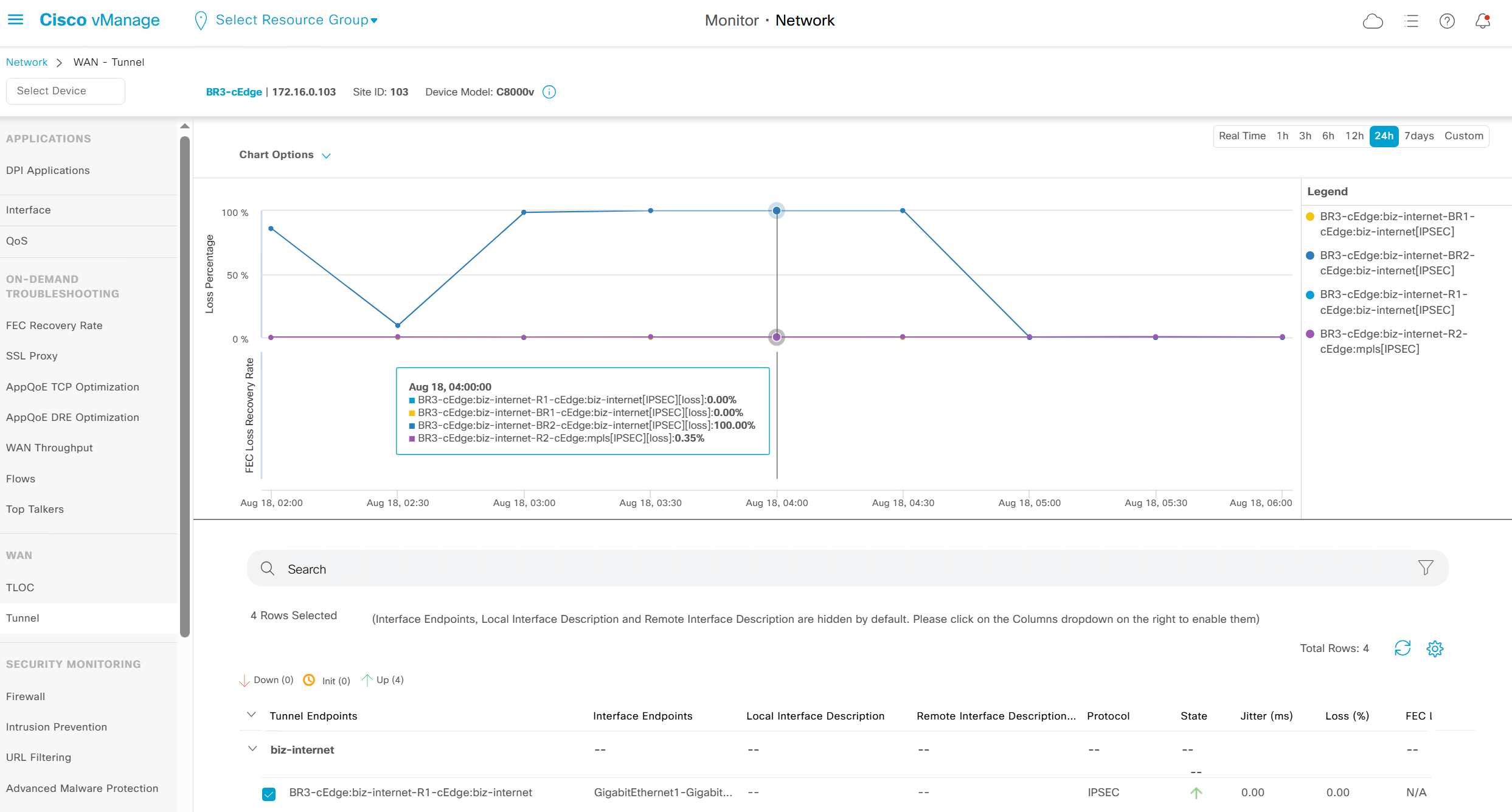Open the help question mark icon
This screenshot has width=1512, height=812.
pyautogui.click(x=1447, y=21)
